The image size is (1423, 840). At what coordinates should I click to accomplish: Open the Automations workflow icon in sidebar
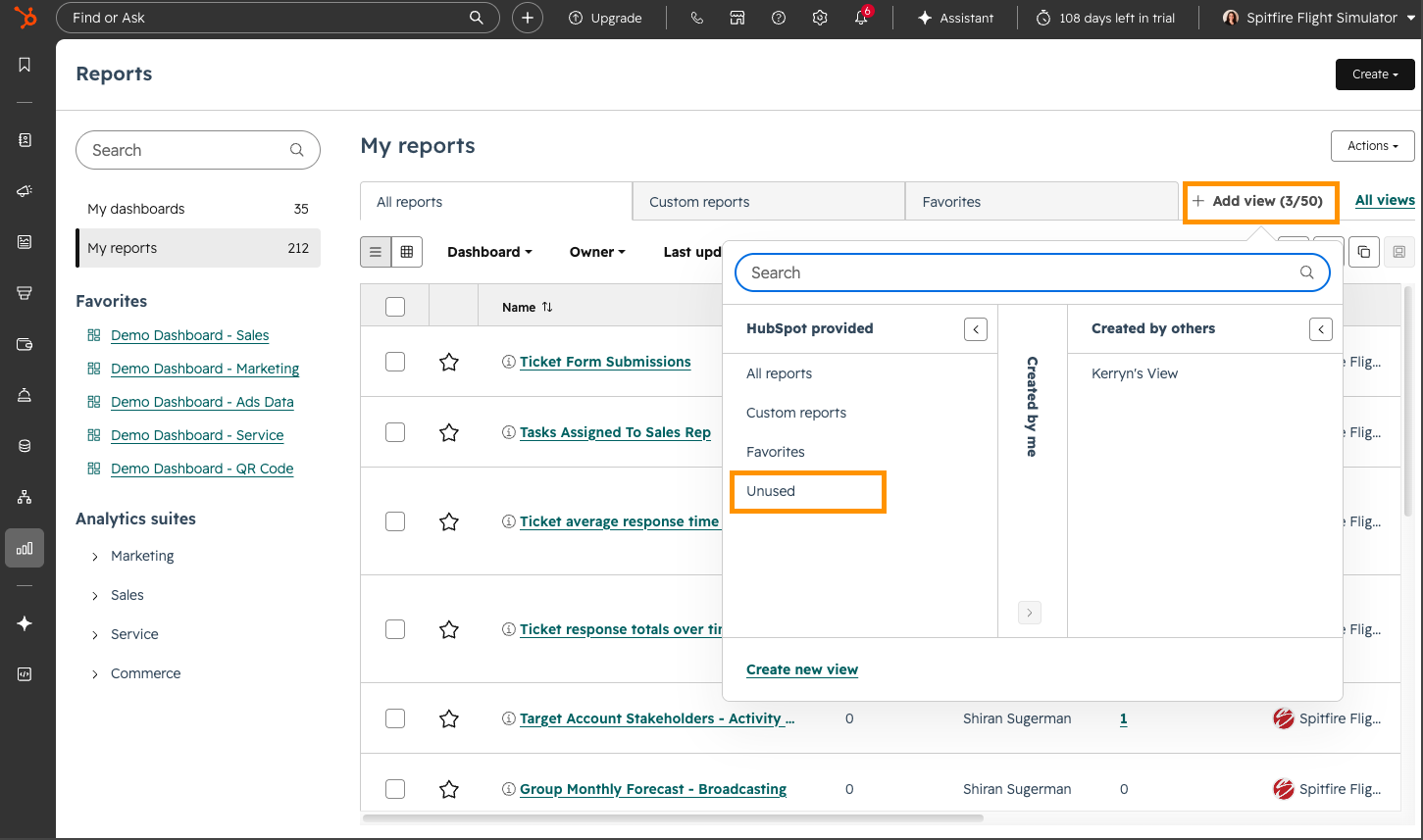25,497
